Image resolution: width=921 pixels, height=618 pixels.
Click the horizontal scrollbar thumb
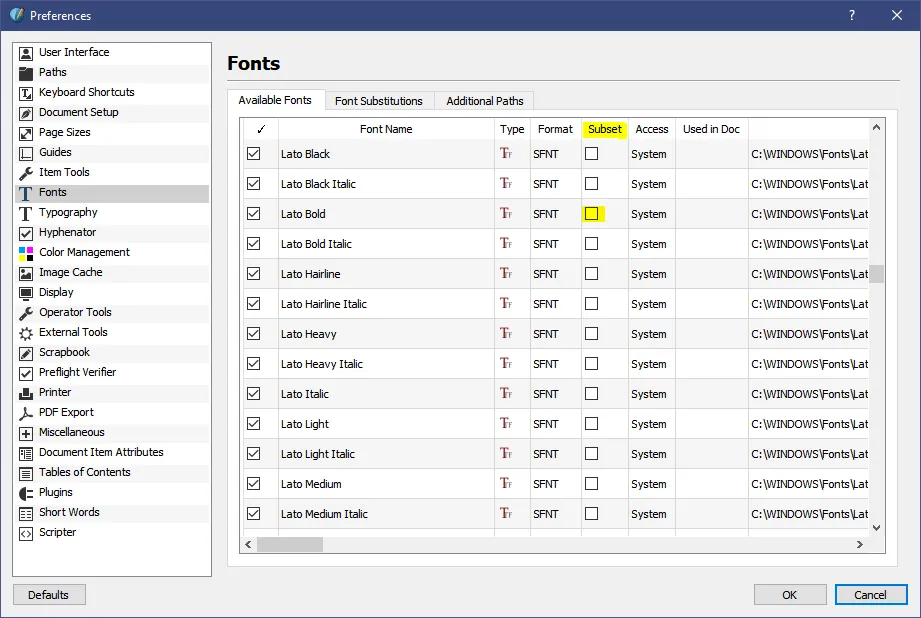pyautogui.click(x=290, y=545)
